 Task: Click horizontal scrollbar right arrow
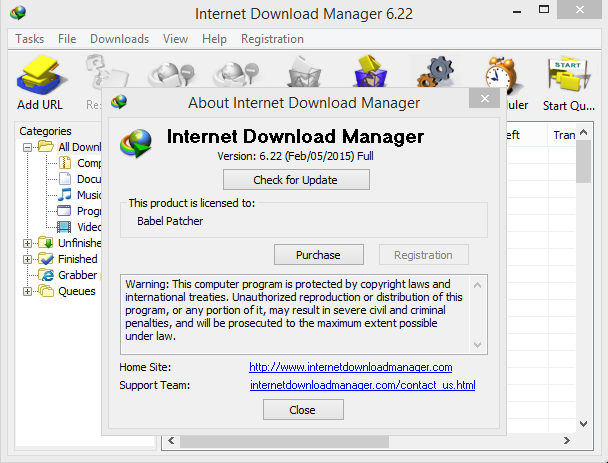[x=567, y=441]
